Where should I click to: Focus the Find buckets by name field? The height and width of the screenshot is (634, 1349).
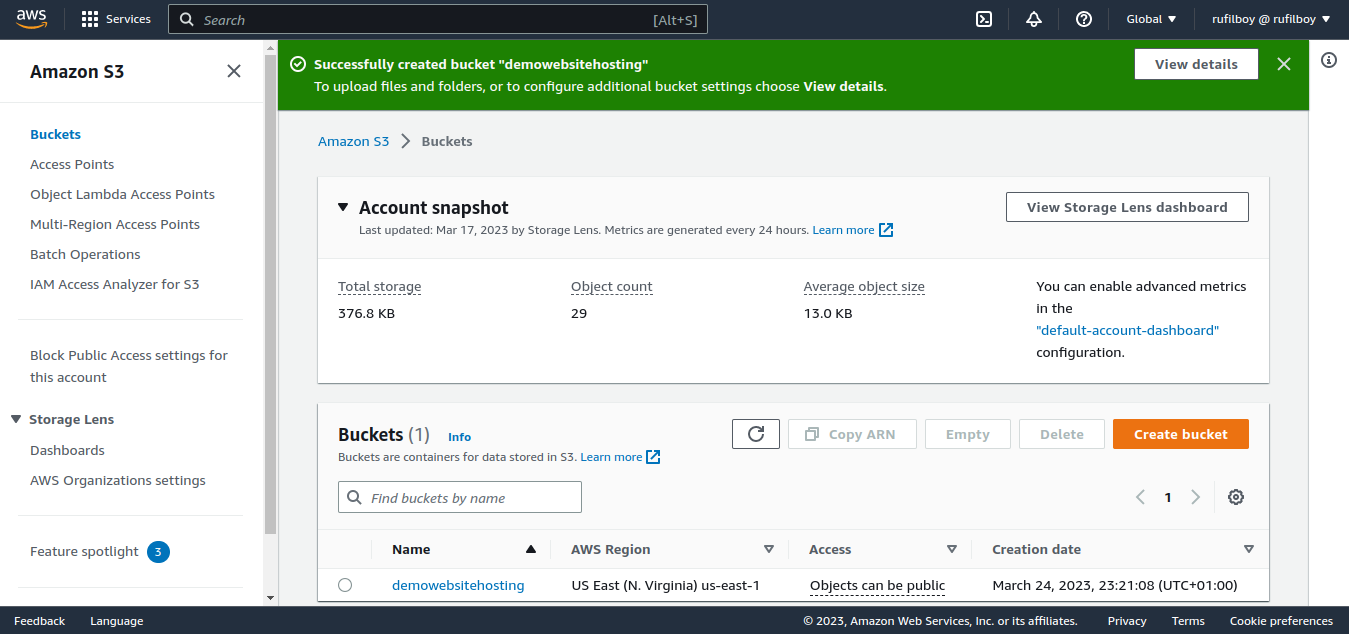click(460, 497)
